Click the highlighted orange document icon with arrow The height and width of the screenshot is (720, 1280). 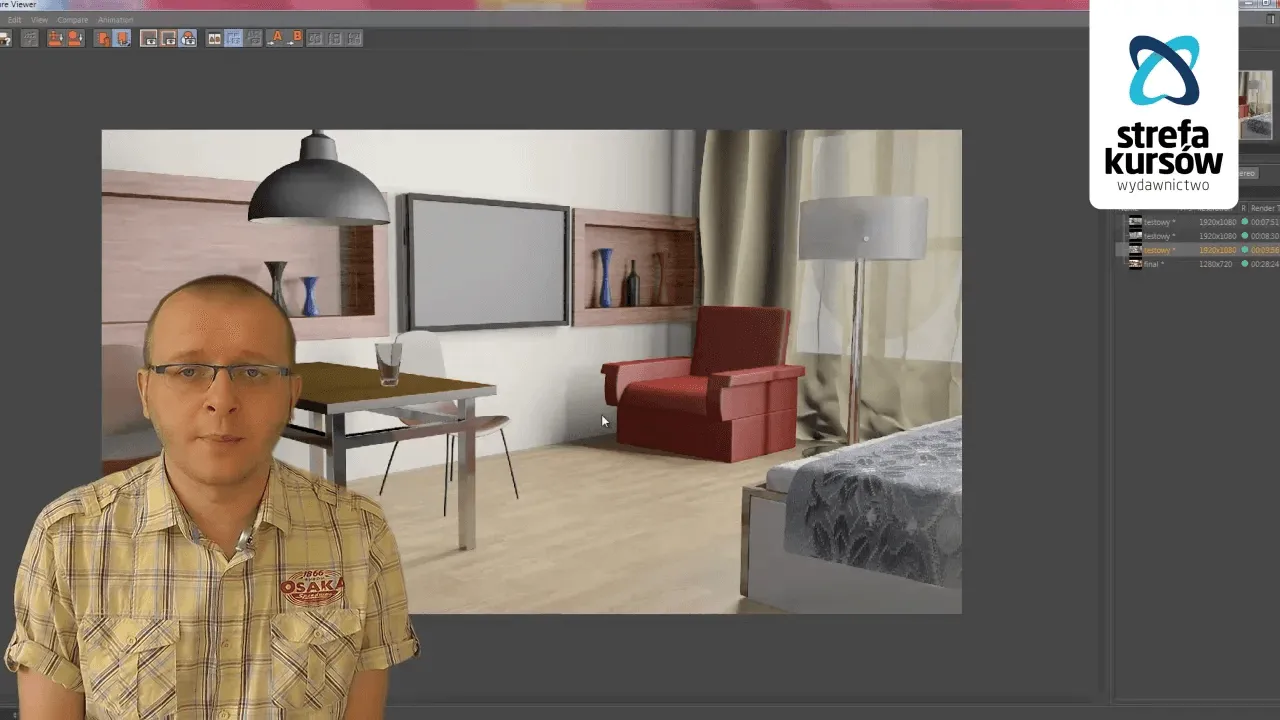coord(122,39)
